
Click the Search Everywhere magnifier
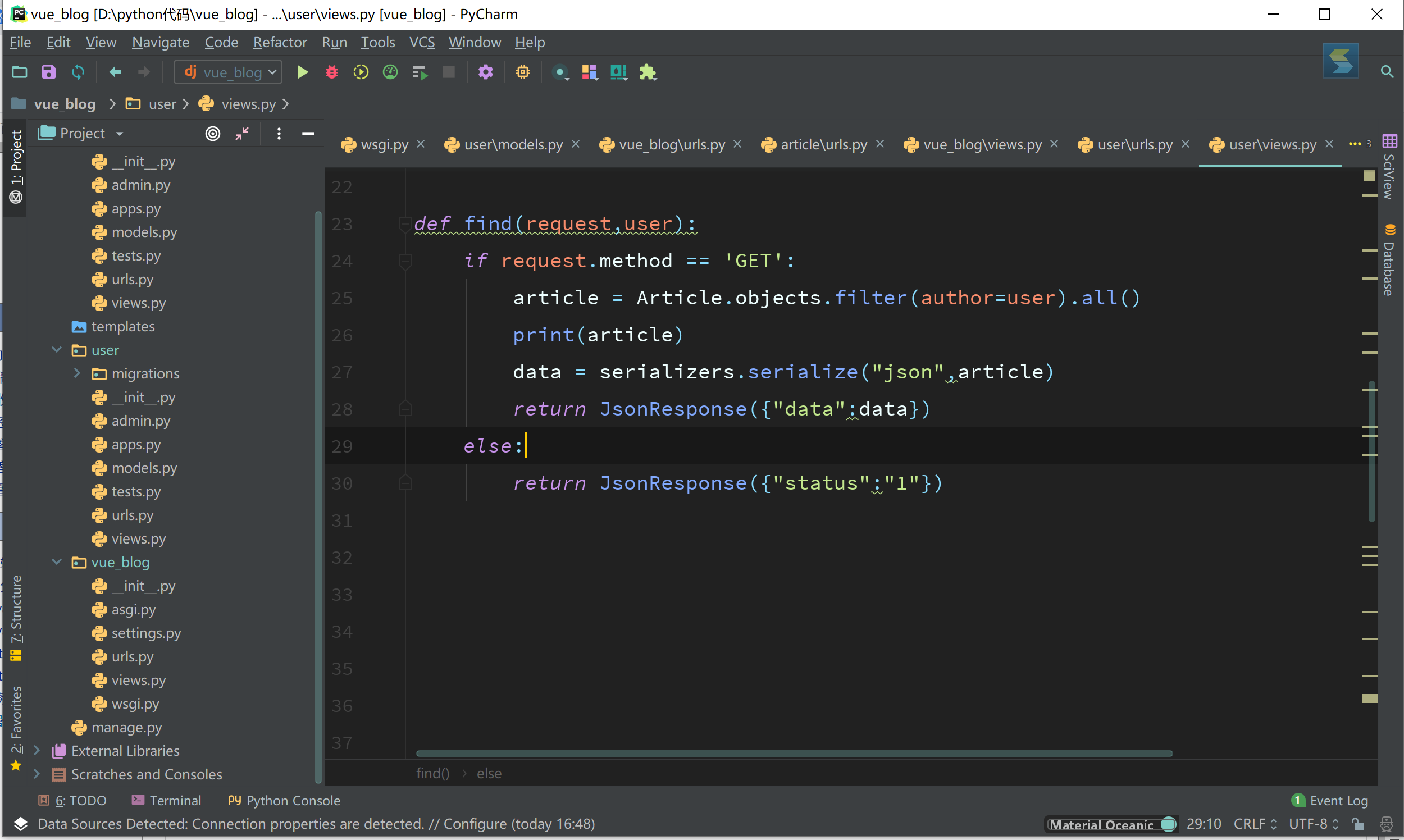[x=1388, y=72]
